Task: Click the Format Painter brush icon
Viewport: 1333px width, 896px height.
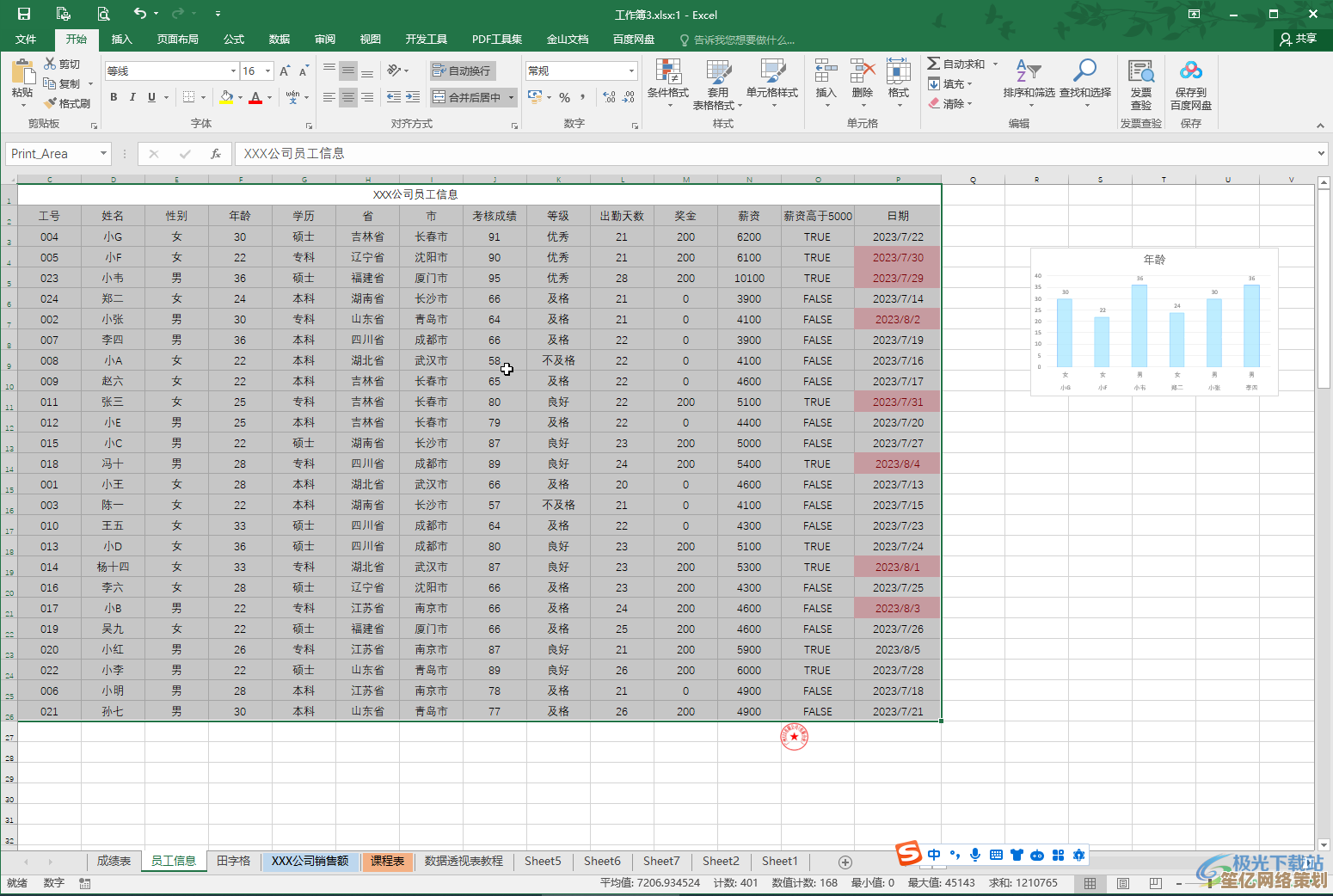Action: [x=51, y=103]
